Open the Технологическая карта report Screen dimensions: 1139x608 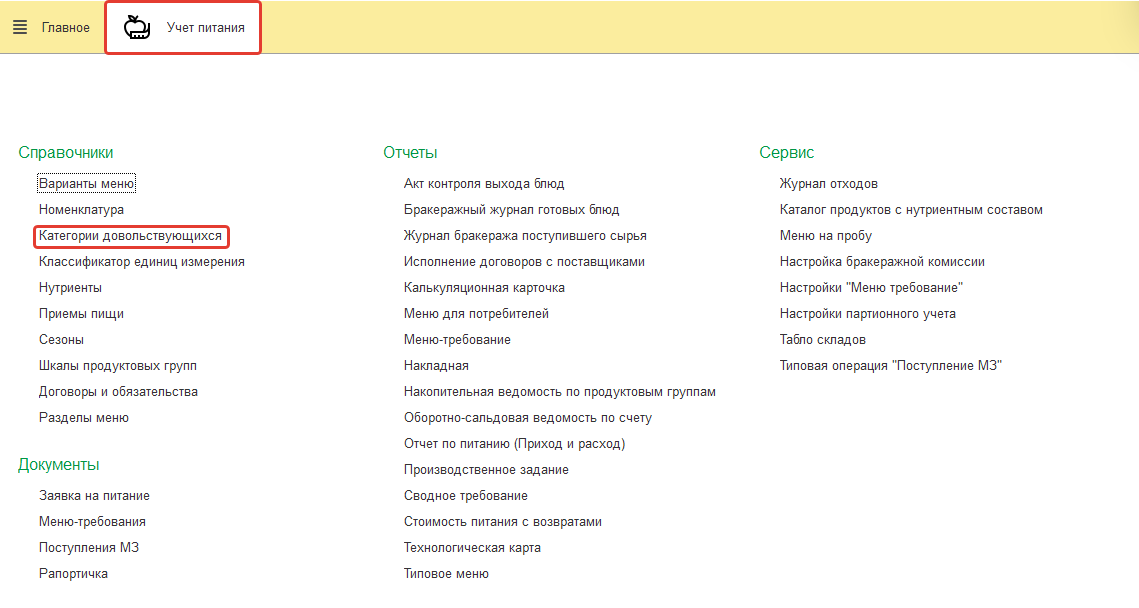[472, 548]
